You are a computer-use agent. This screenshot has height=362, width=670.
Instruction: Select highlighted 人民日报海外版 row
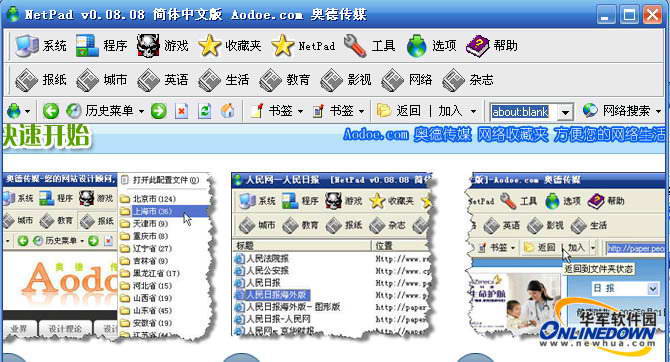point(272,295)
